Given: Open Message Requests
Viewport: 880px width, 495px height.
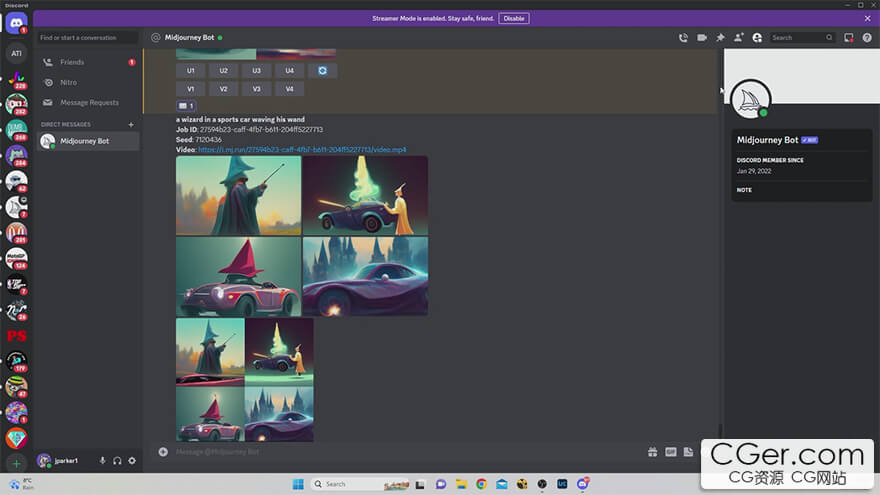Looking at the screenshot, I should (x=88, y=103).
